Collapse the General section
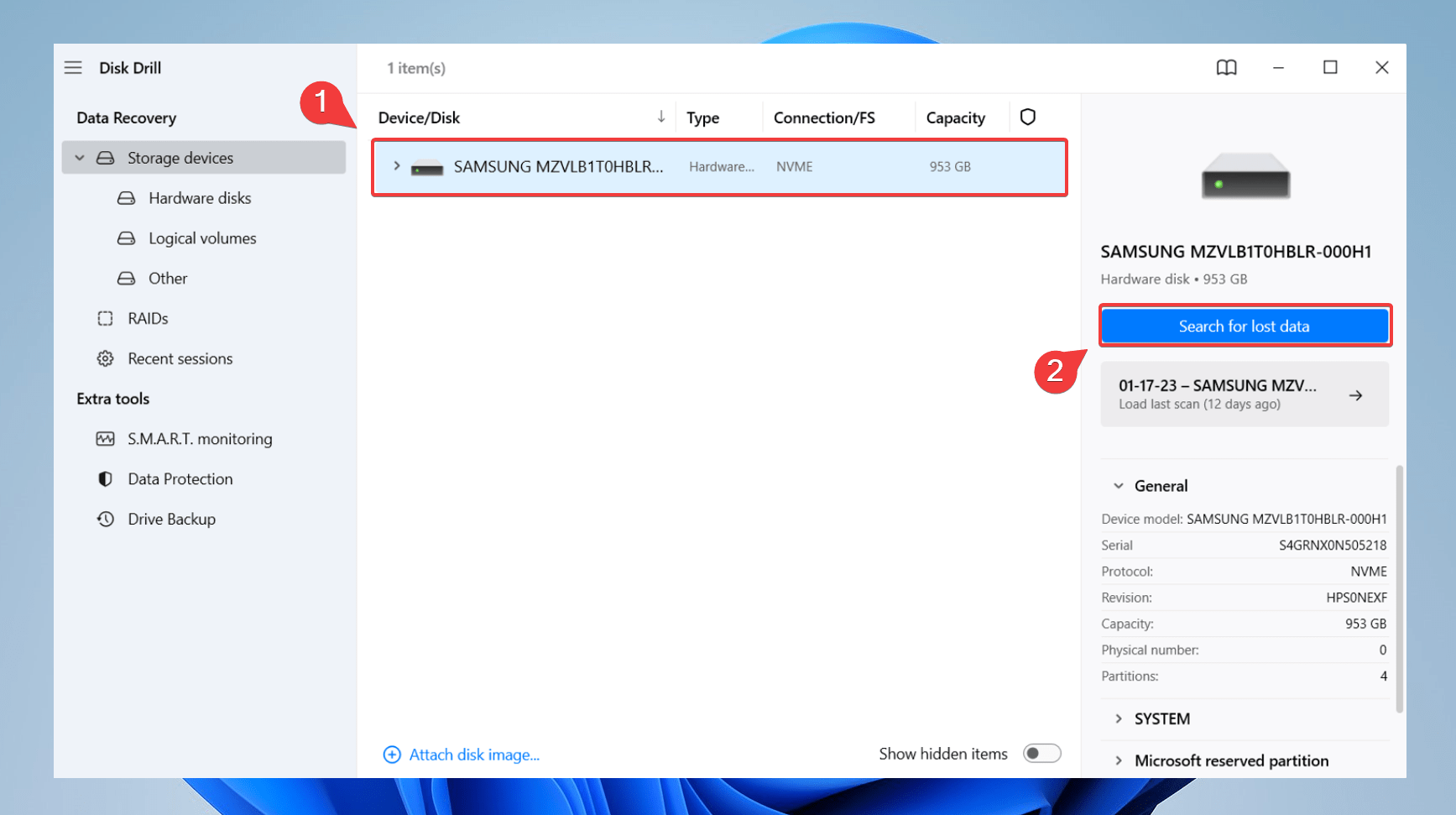The height and width of the screenshot is (815, 1456). tap(1118, 486)
